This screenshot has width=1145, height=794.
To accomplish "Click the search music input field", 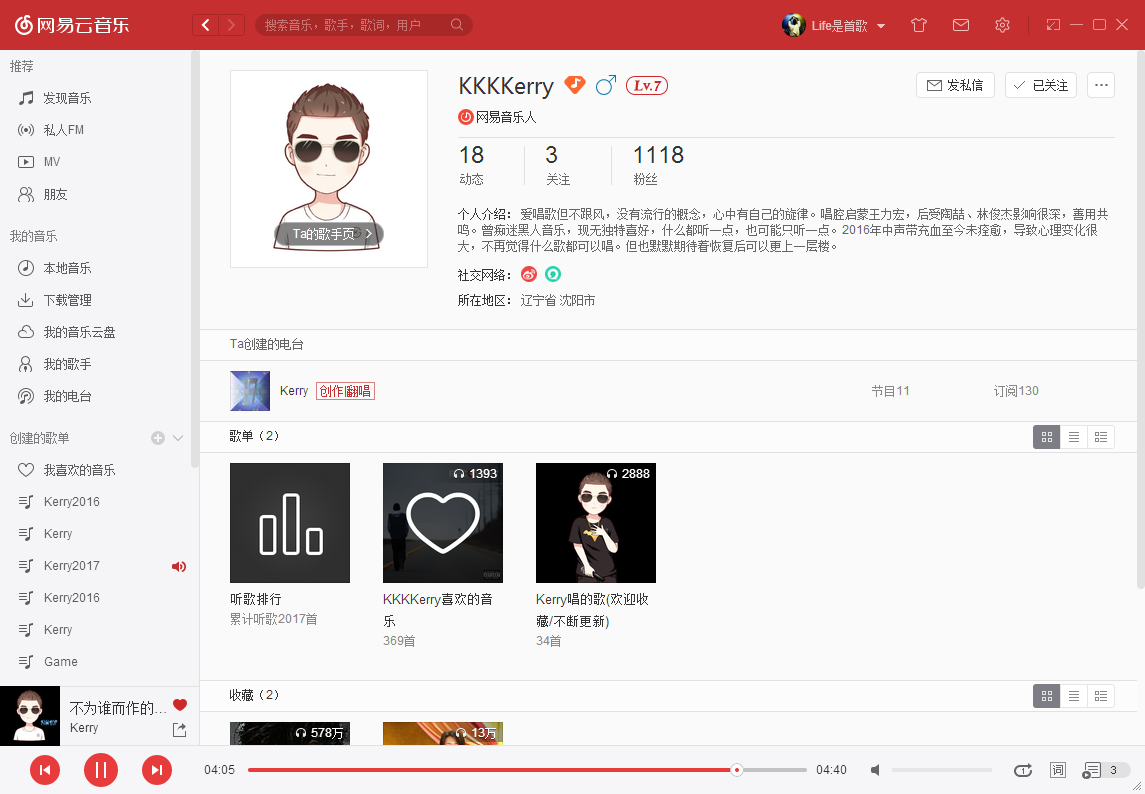I will coord(354,26).
